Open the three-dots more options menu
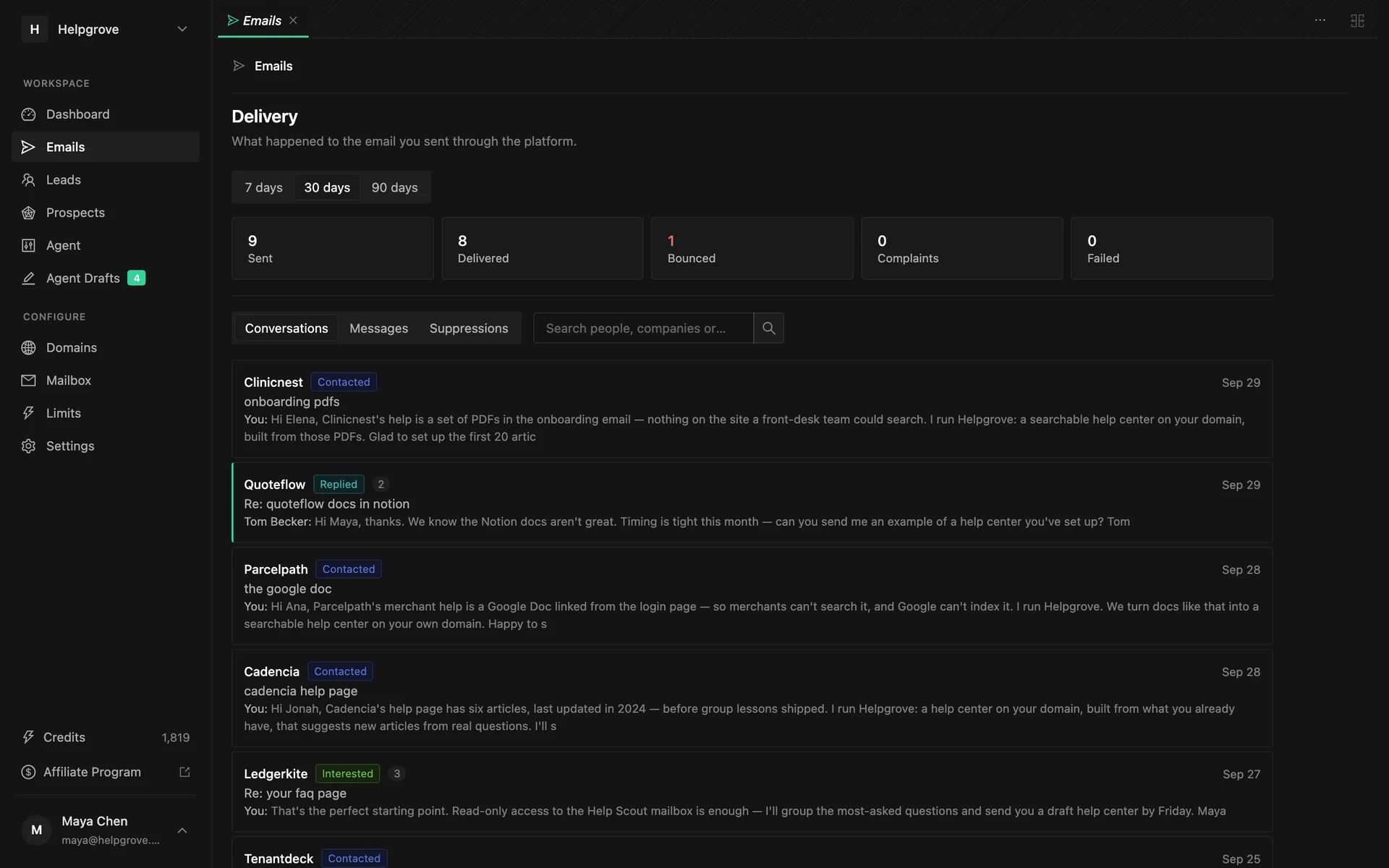The width and height of the screenshot is (1389, 868). [1320, 20]
